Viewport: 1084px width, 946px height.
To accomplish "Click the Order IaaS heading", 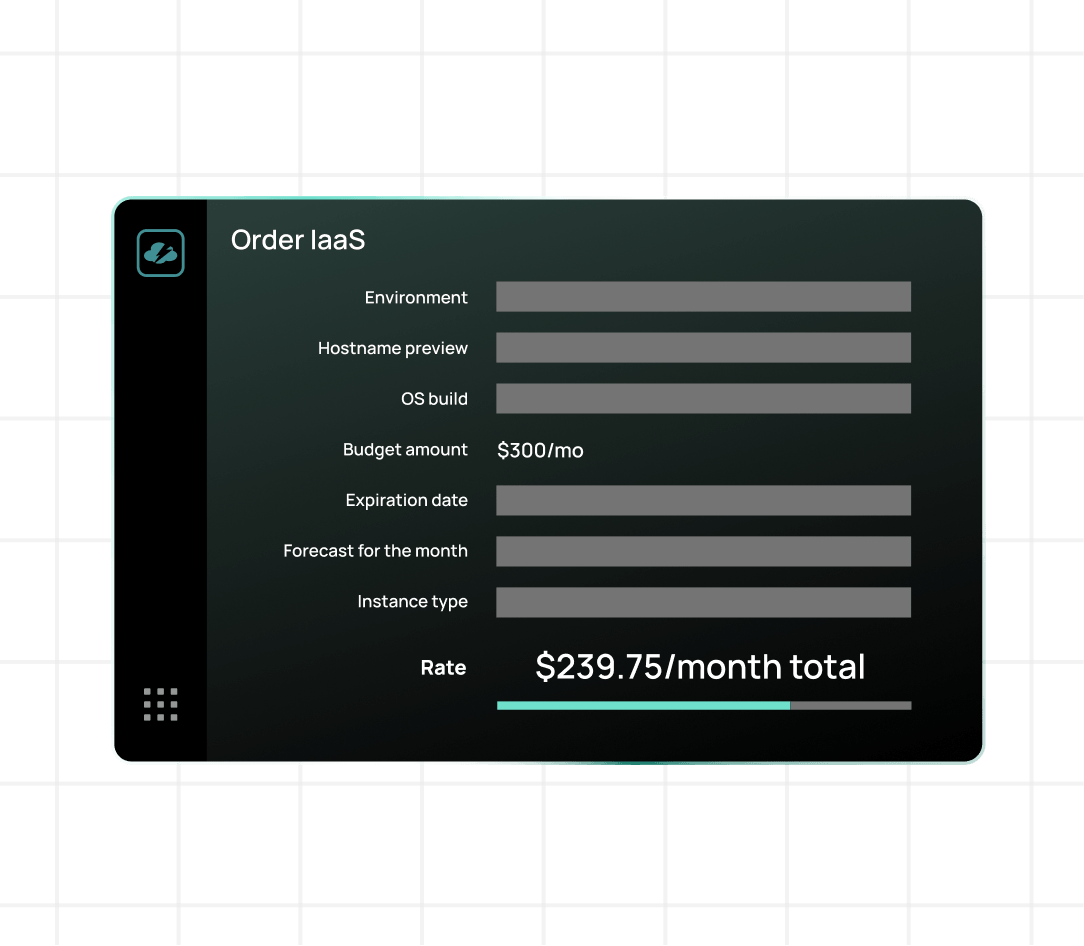I will 298,240.
